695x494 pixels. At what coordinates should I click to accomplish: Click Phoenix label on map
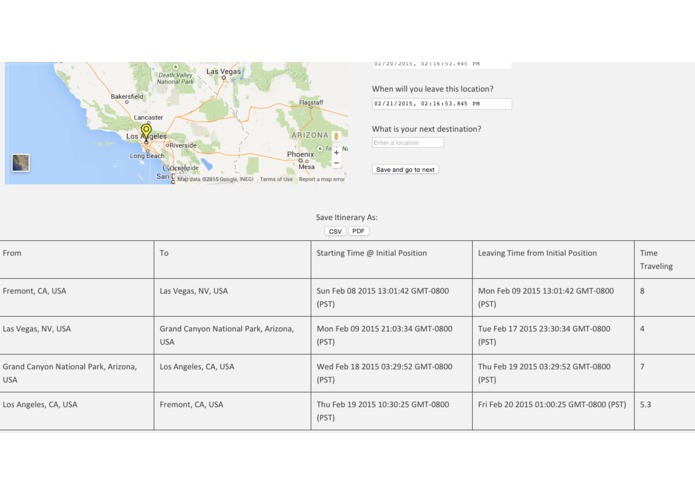click(300, 154)
